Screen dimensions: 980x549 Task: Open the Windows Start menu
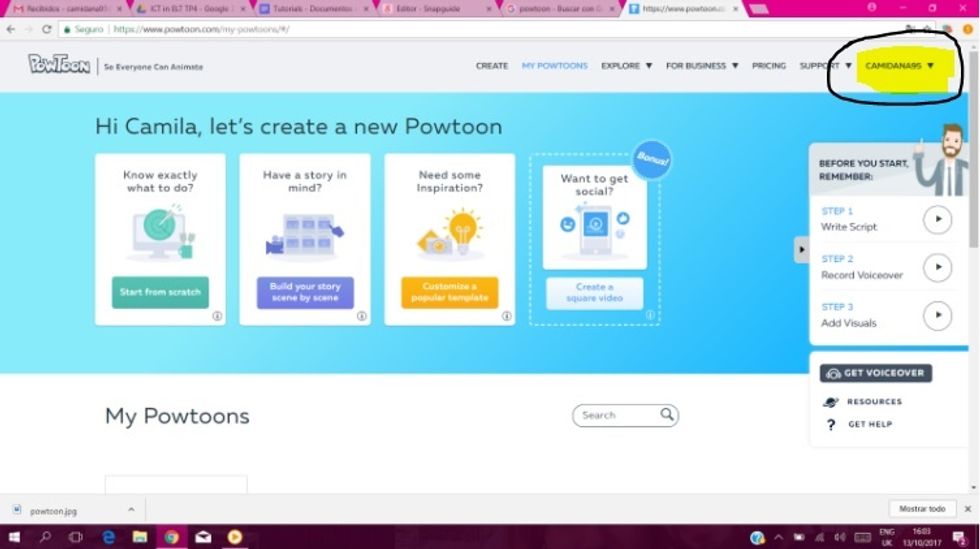(x=13, y=537)
